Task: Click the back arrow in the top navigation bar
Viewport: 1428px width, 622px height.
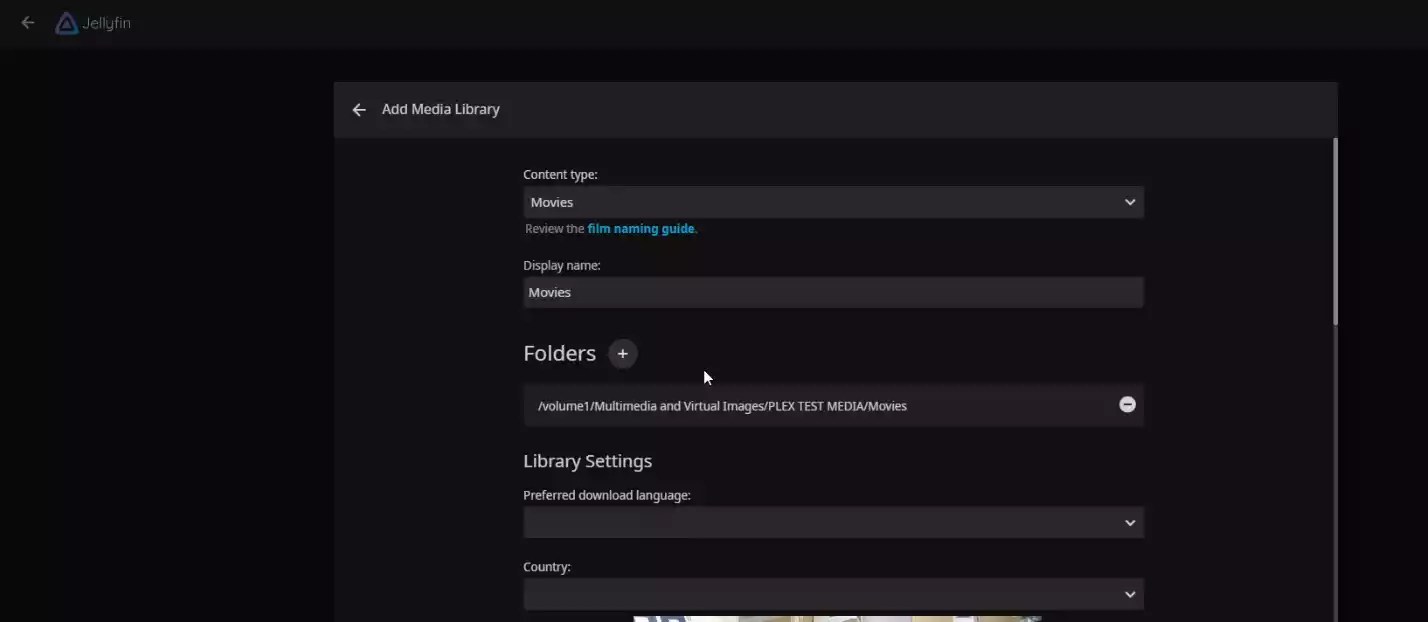Action: point(27,22)
